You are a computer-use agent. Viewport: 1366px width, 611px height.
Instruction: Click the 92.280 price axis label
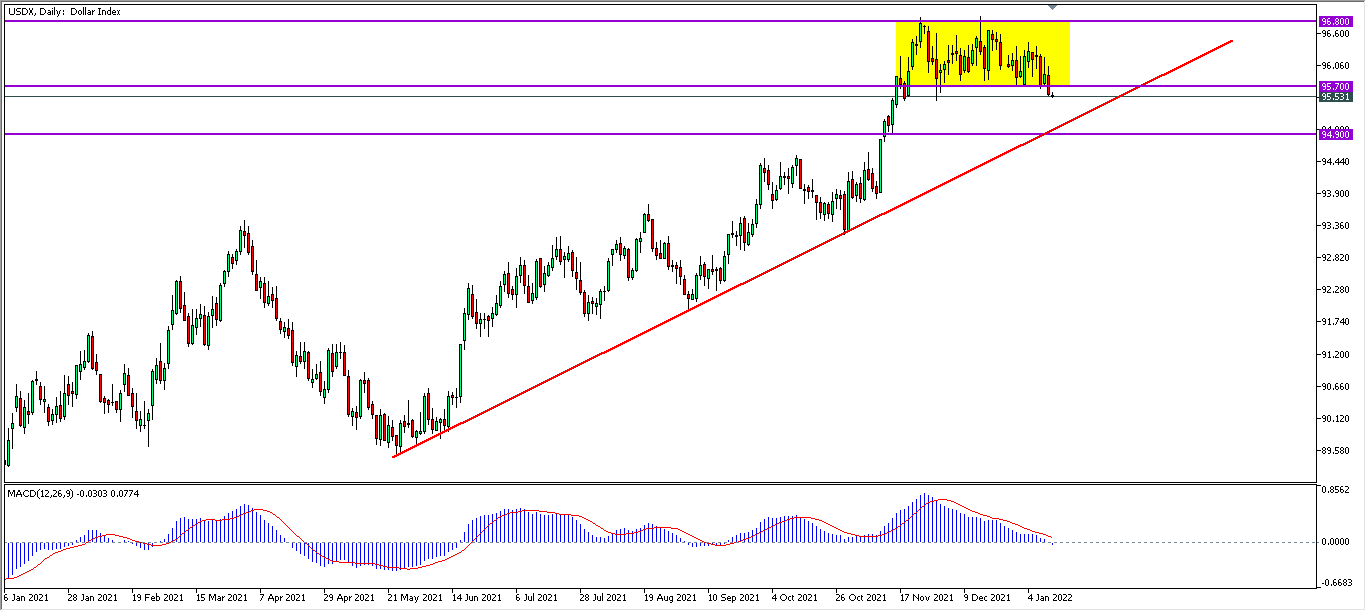pos(1338,289)
